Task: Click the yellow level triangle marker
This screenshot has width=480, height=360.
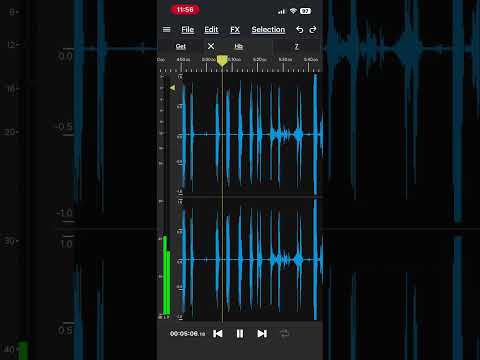Action: coord(172,88)
